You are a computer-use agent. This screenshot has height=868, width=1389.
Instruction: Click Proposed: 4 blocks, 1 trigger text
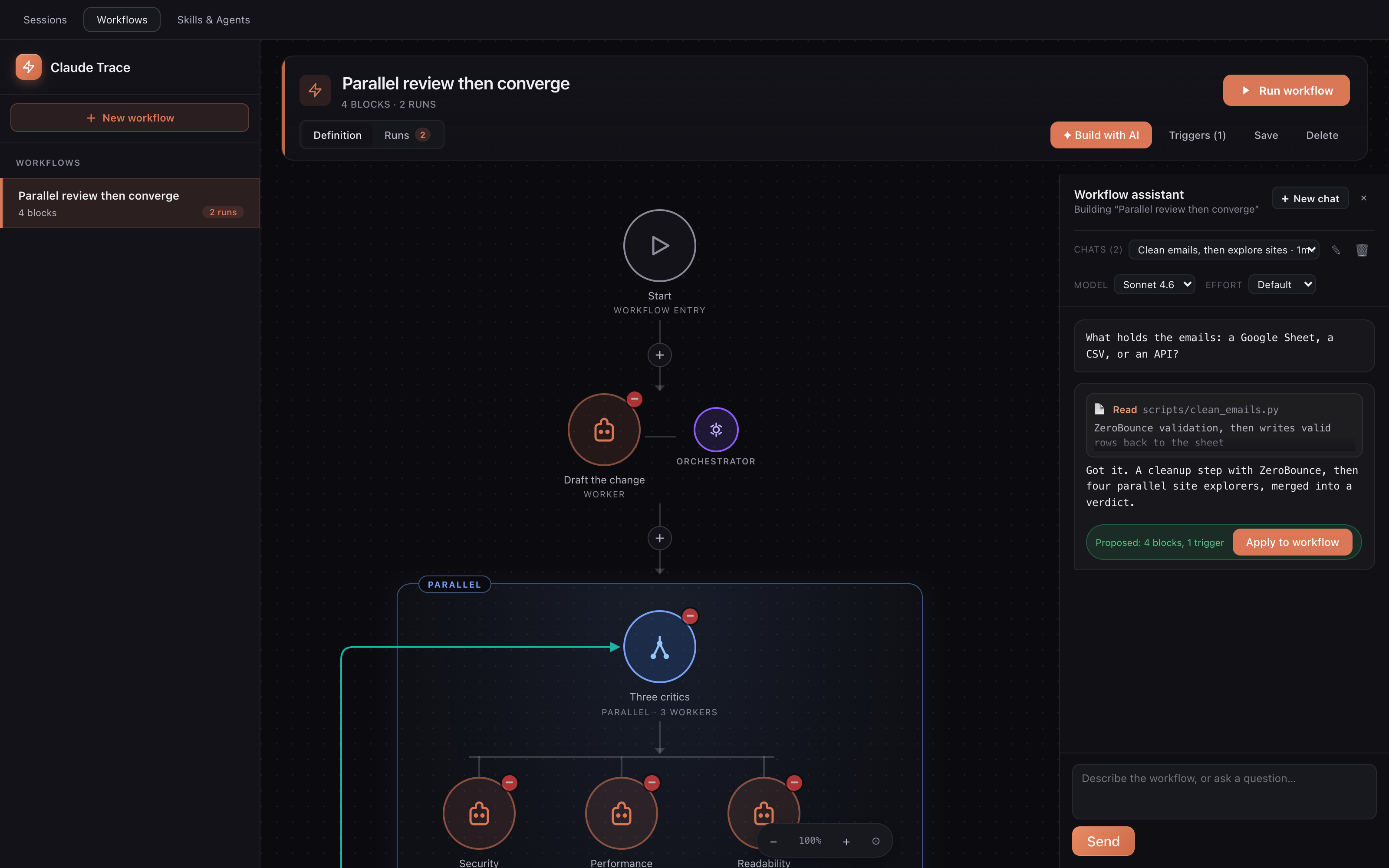coord(1159,542)
